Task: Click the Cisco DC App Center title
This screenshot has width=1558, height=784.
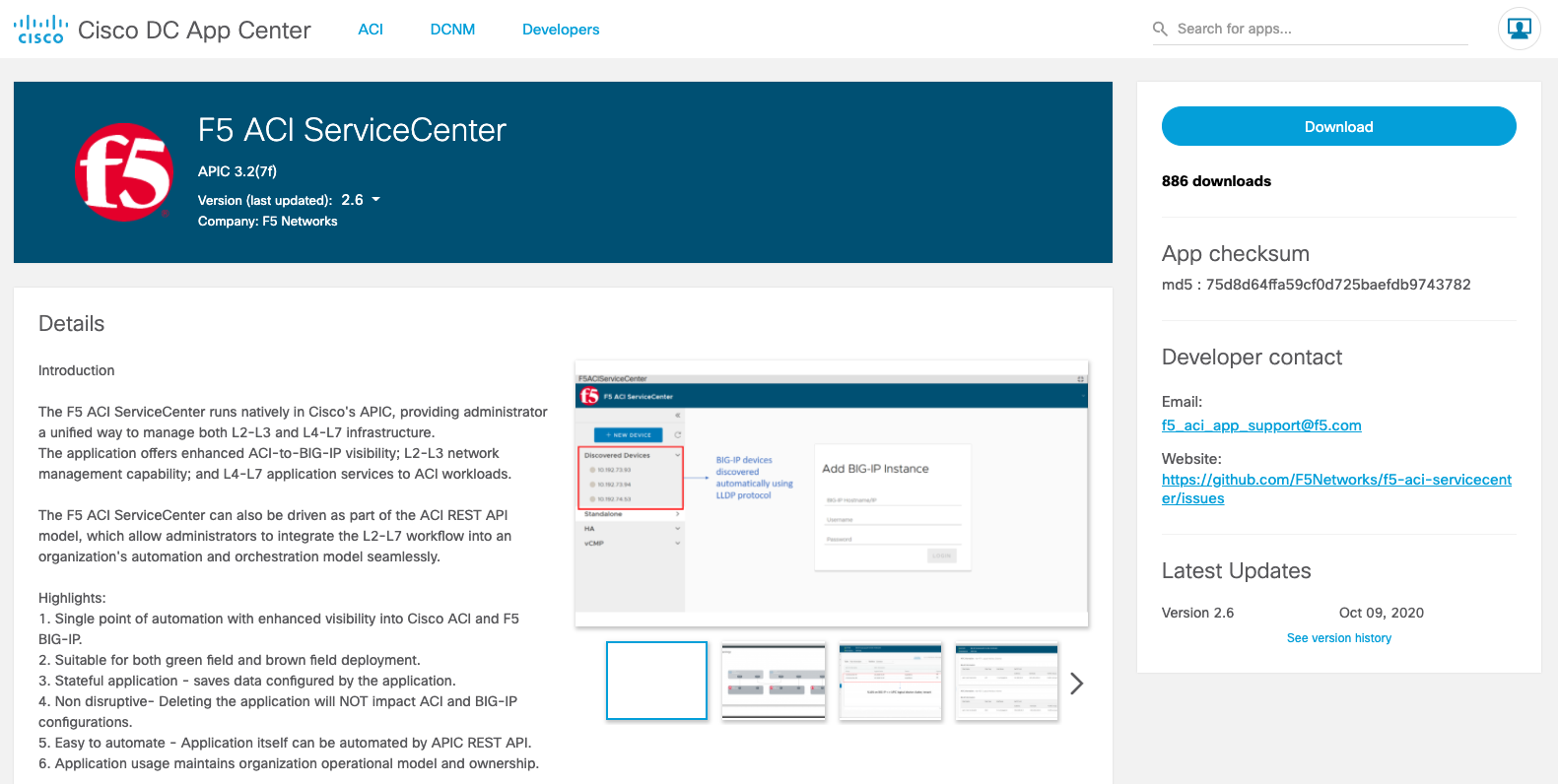Action: (194, 31)
